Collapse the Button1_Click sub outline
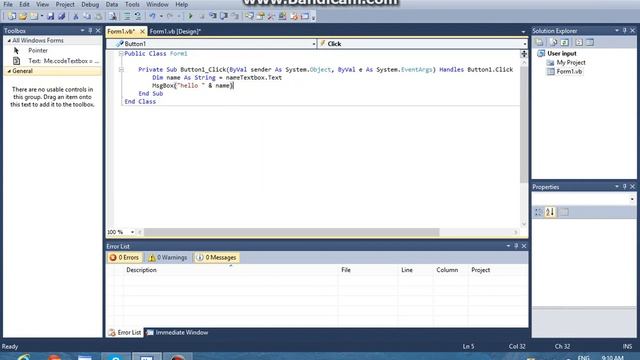This screenshot has width=640, height=360. 121,69
